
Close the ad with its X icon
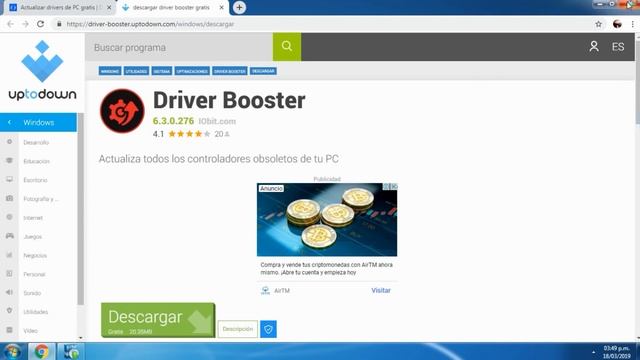394,187
